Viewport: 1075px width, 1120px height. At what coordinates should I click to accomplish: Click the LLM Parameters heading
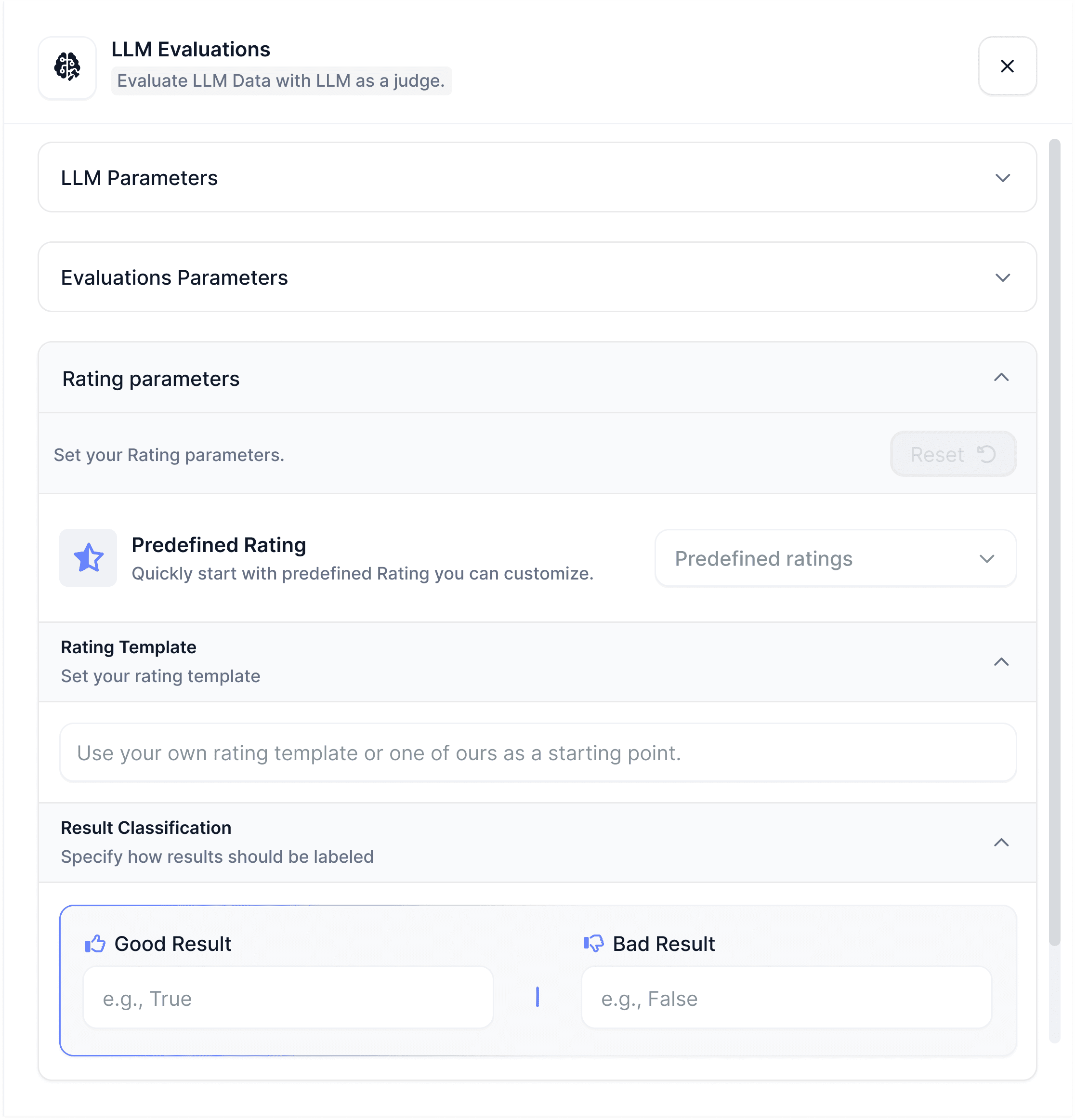(139, 178)
